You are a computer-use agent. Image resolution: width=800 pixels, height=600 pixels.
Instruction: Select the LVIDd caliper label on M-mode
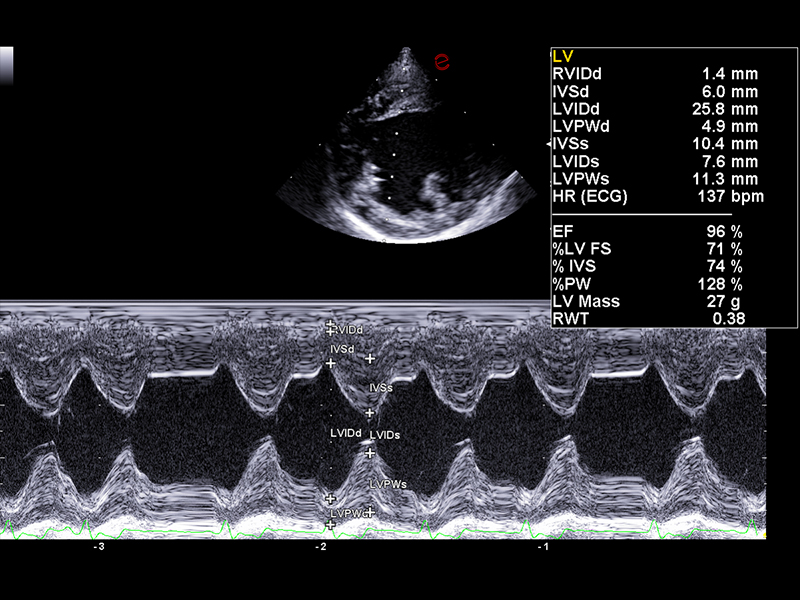[346, 433]
